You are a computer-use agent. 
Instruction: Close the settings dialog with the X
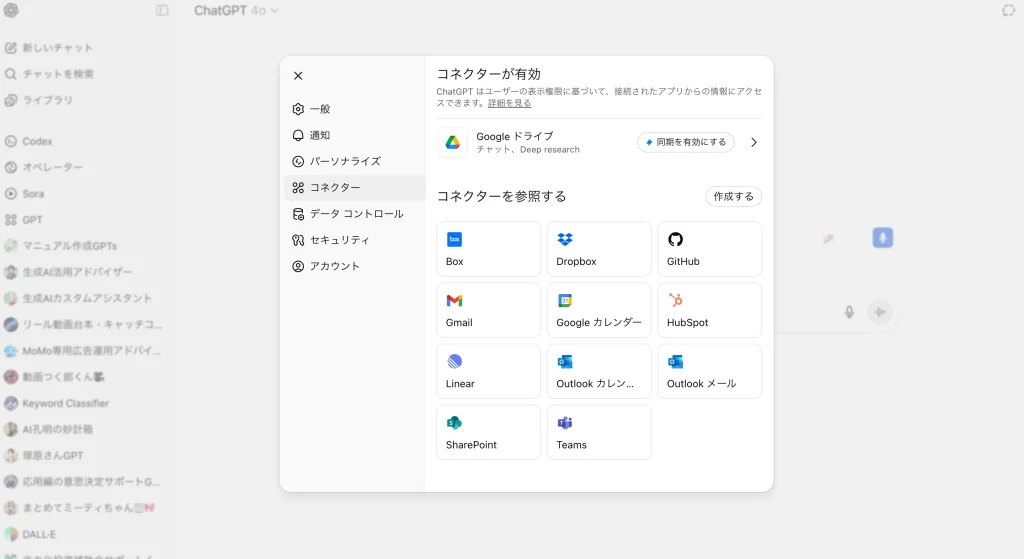pos(298,76)
